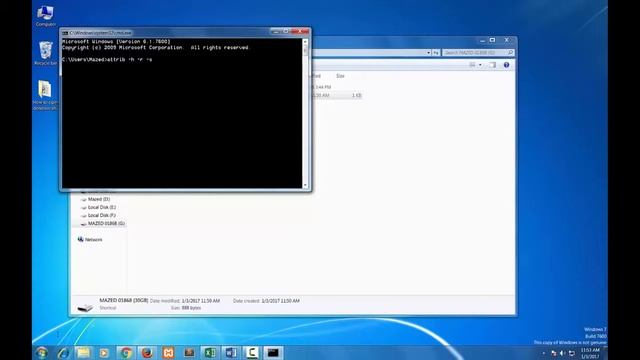Select MAZED 01868 (G:) drive

point(102,223)
